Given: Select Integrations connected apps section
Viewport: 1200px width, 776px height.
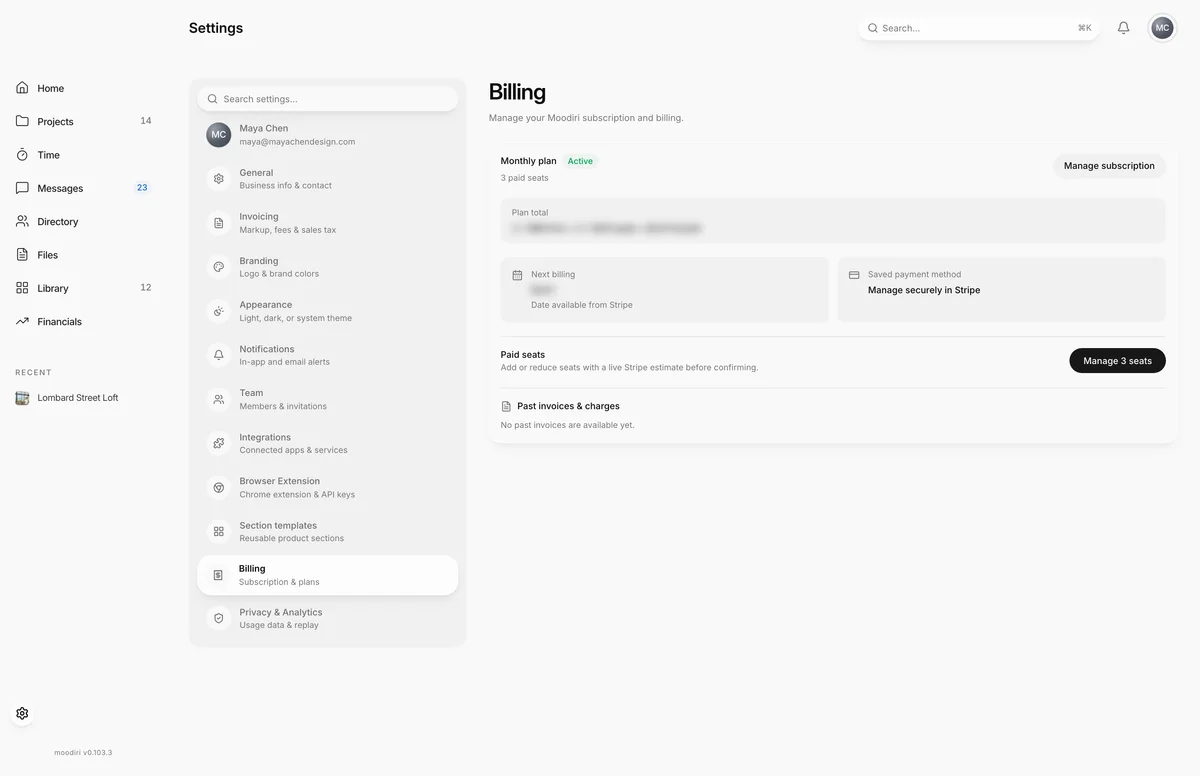Looking at the screenshot, I should click(328, 443).
